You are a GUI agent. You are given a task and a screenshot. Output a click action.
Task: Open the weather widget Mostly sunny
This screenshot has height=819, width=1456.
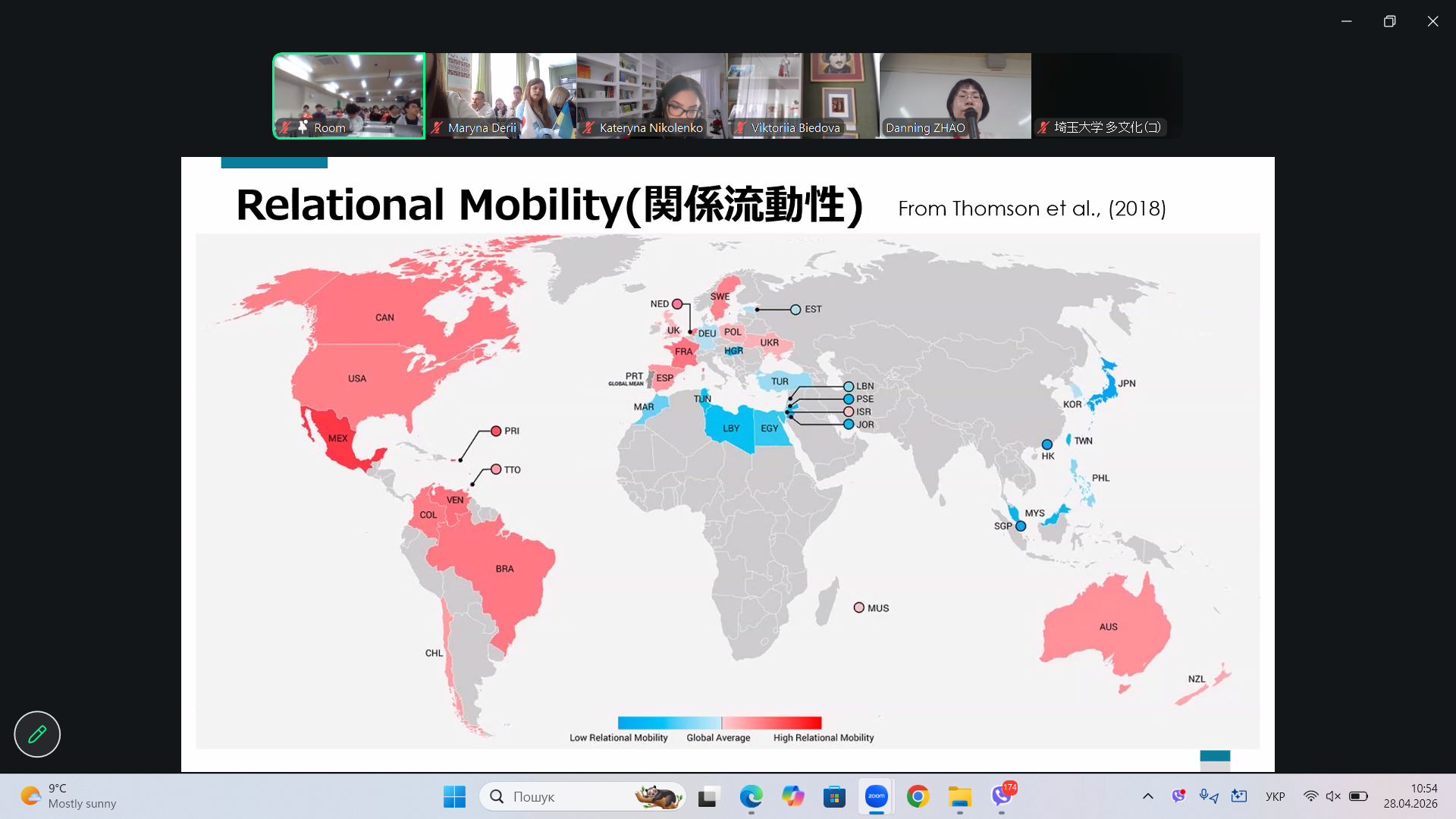68,796
